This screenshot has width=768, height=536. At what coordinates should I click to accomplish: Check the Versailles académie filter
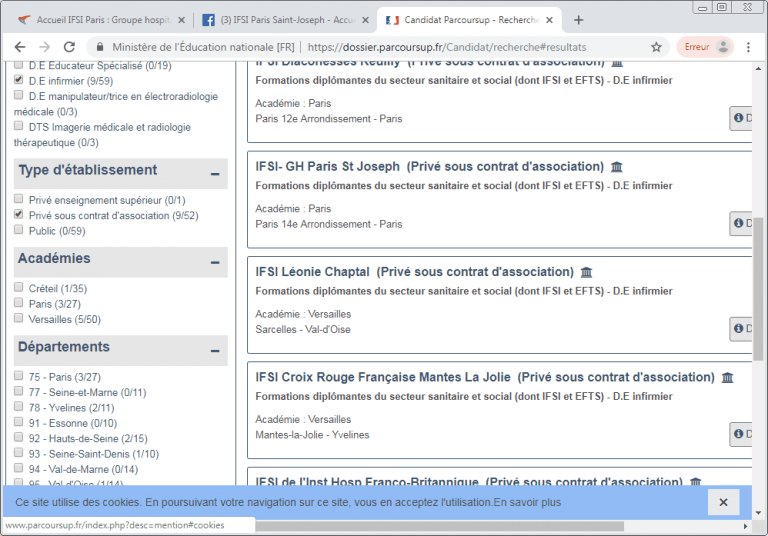(19, 317)
